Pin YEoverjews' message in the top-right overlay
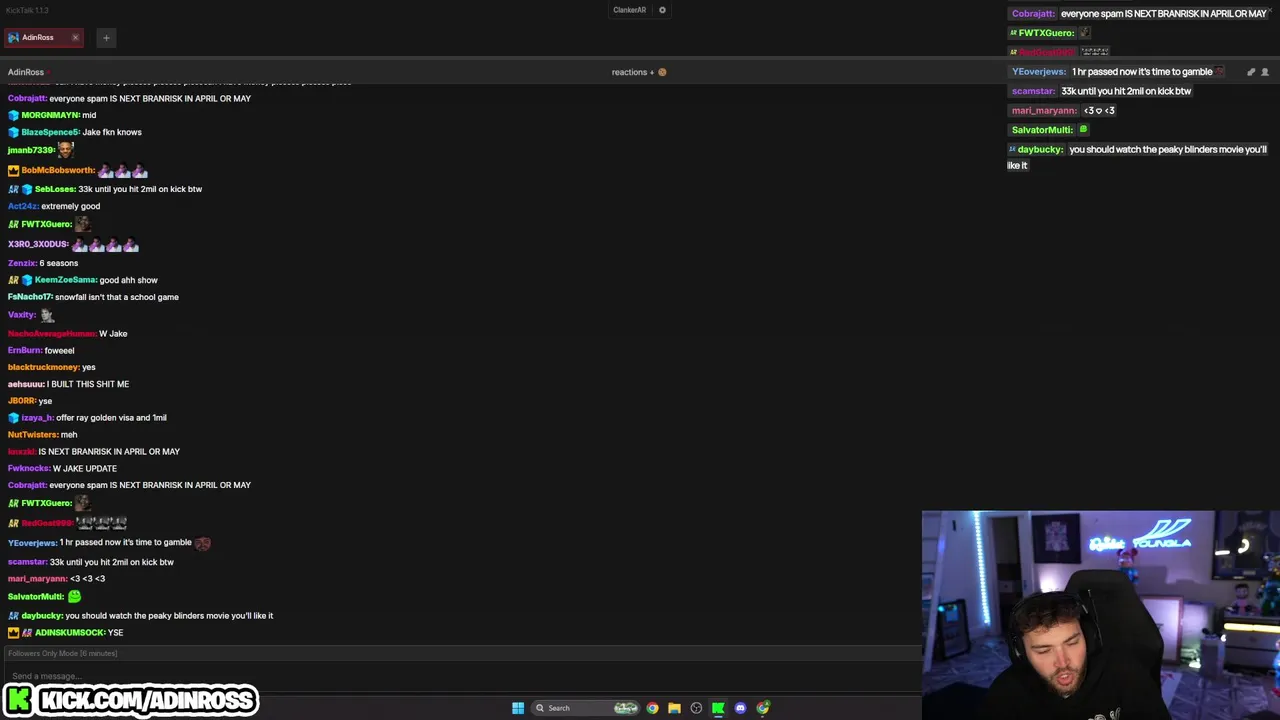This screenshot has width=1280, height=720. (1250, 72)
